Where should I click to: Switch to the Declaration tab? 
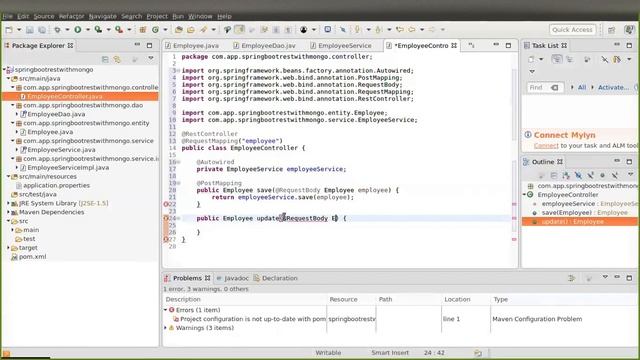click(276, 278)
